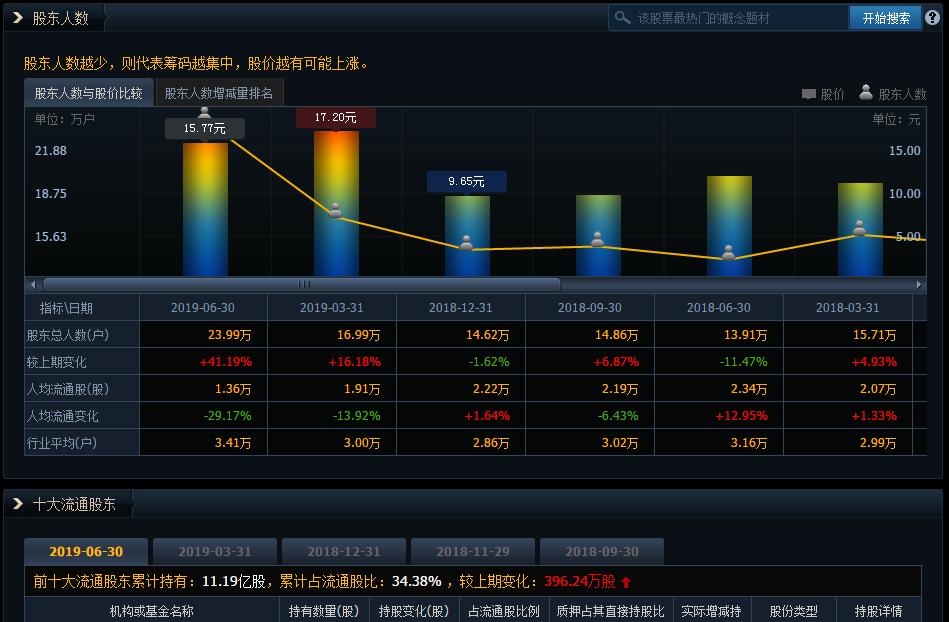Click the right arrow of the chart scrollbar
The height and width of the screenshot is (622, 949).
pyautogui.click(x=919, y=283)
